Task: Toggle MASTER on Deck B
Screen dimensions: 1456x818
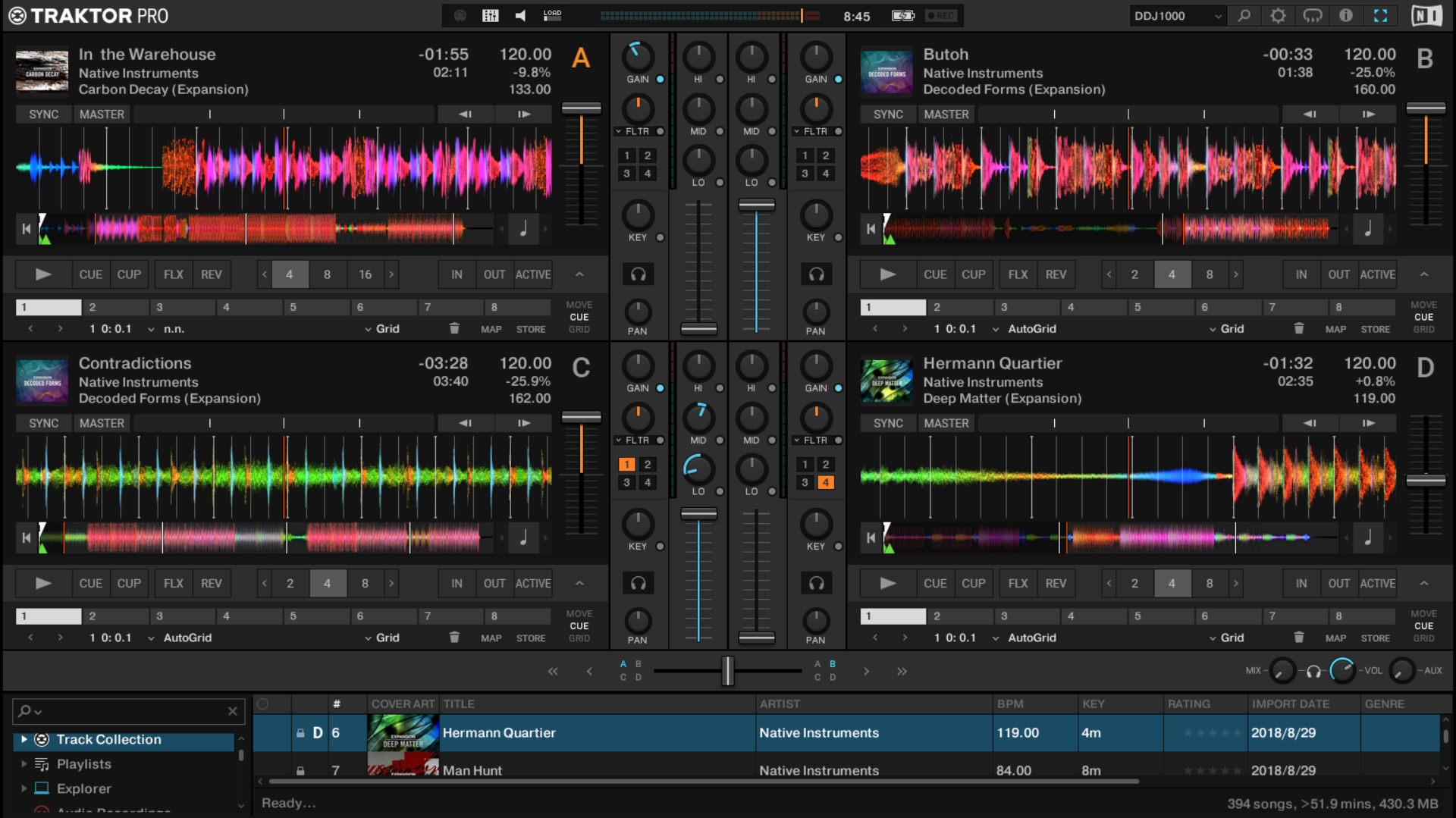Action: tap(946, 114)
